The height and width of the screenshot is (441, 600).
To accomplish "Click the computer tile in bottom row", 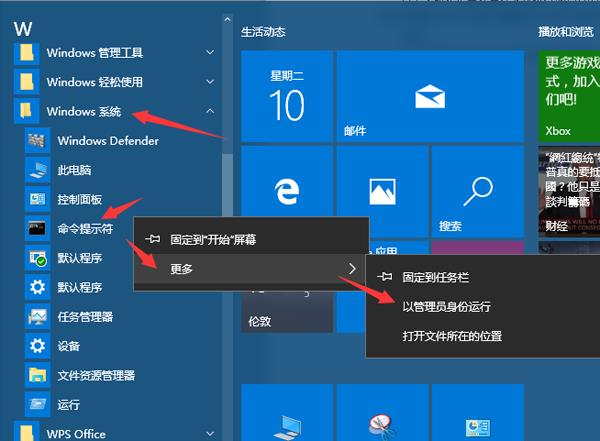I will 287,413.
